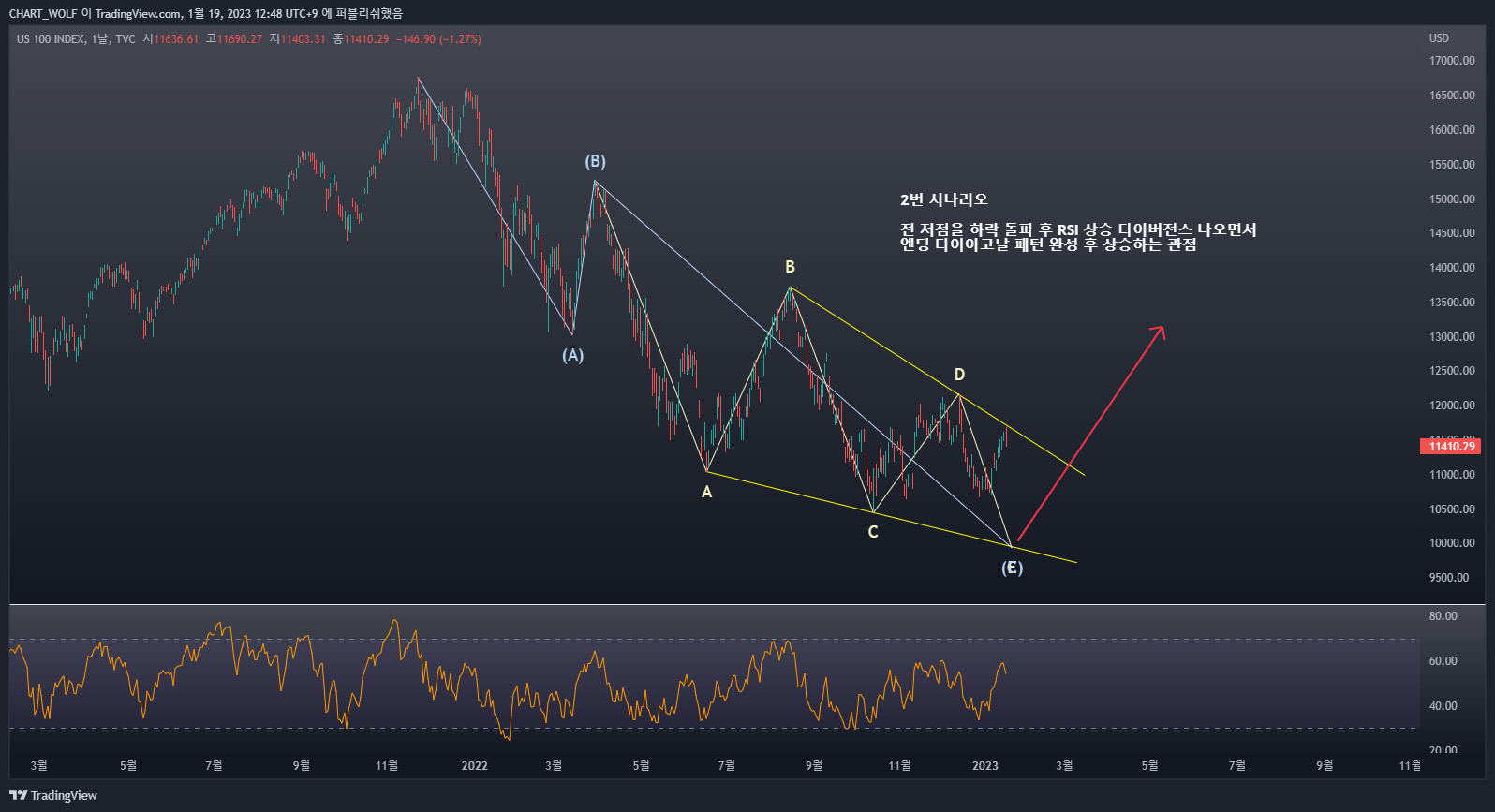The width and height of the screenshot is (1495, 812).
Task: Click the 17000.00 price axis label
Action: (x=1452, y=61)
